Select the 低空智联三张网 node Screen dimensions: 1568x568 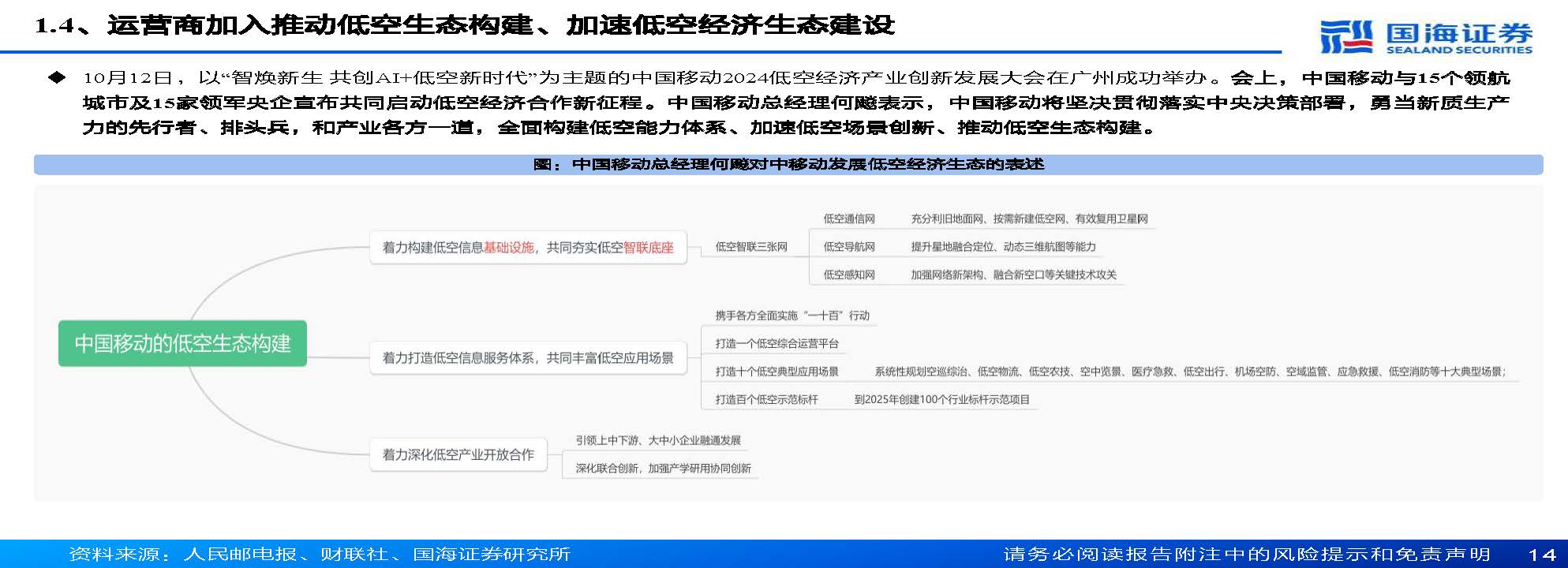click(x=750, y=247)
